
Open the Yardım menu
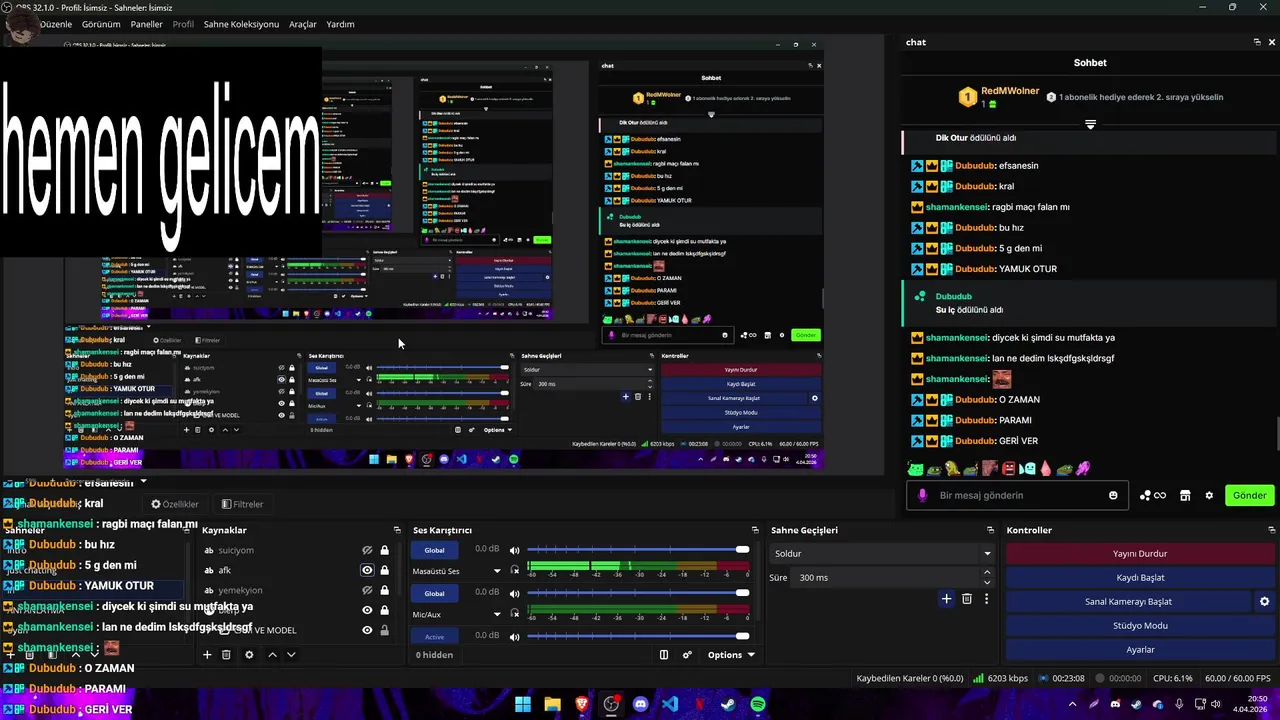point(340,24)
